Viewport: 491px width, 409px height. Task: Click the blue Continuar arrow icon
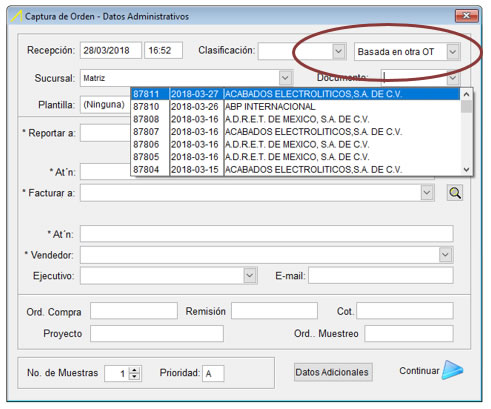452,370
